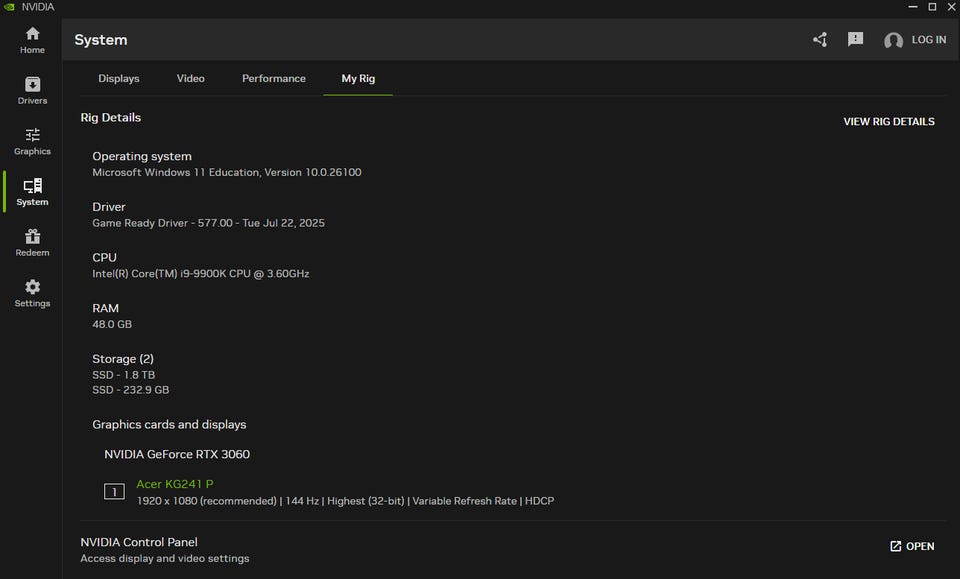Click the Game Ready Driver 577.00 text
Image resolution: width=960 pixels, height=579 pixels.
click(x=208, y=223)
